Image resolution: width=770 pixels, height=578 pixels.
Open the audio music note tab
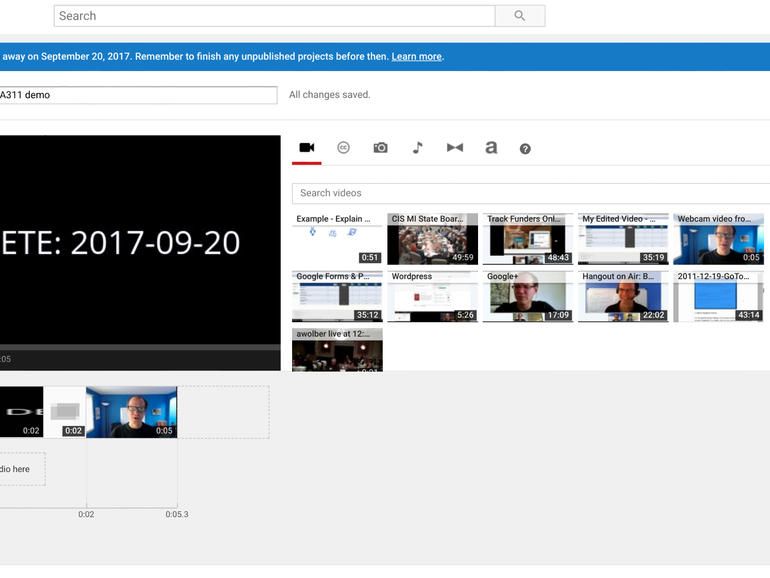coord(417,148)
